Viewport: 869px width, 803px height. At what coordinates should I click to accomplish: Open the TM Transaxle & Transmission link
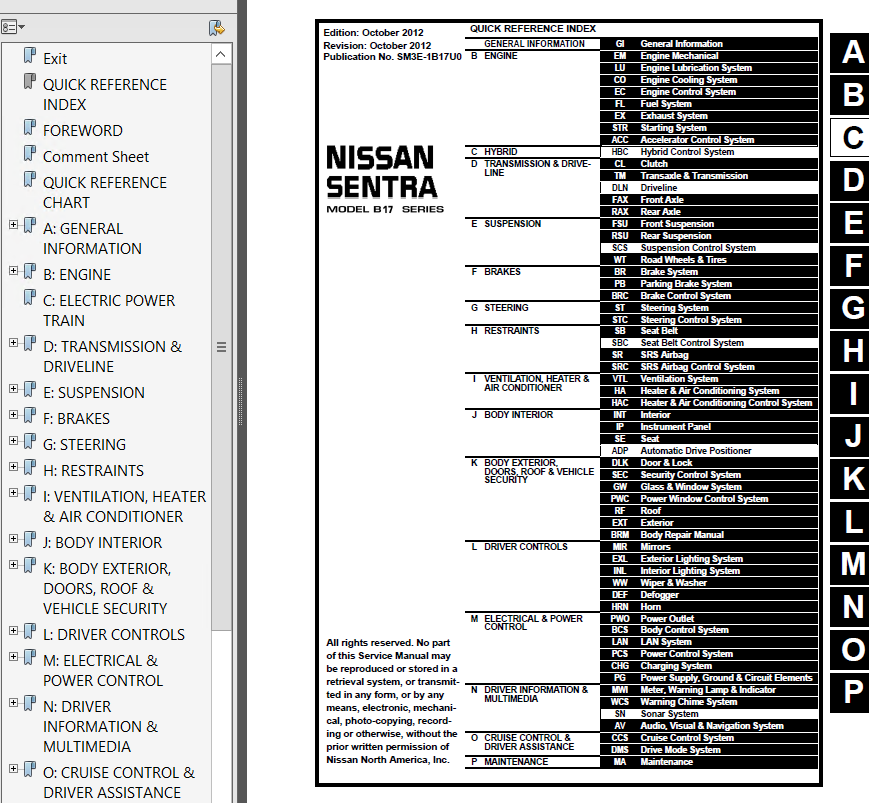709,176
